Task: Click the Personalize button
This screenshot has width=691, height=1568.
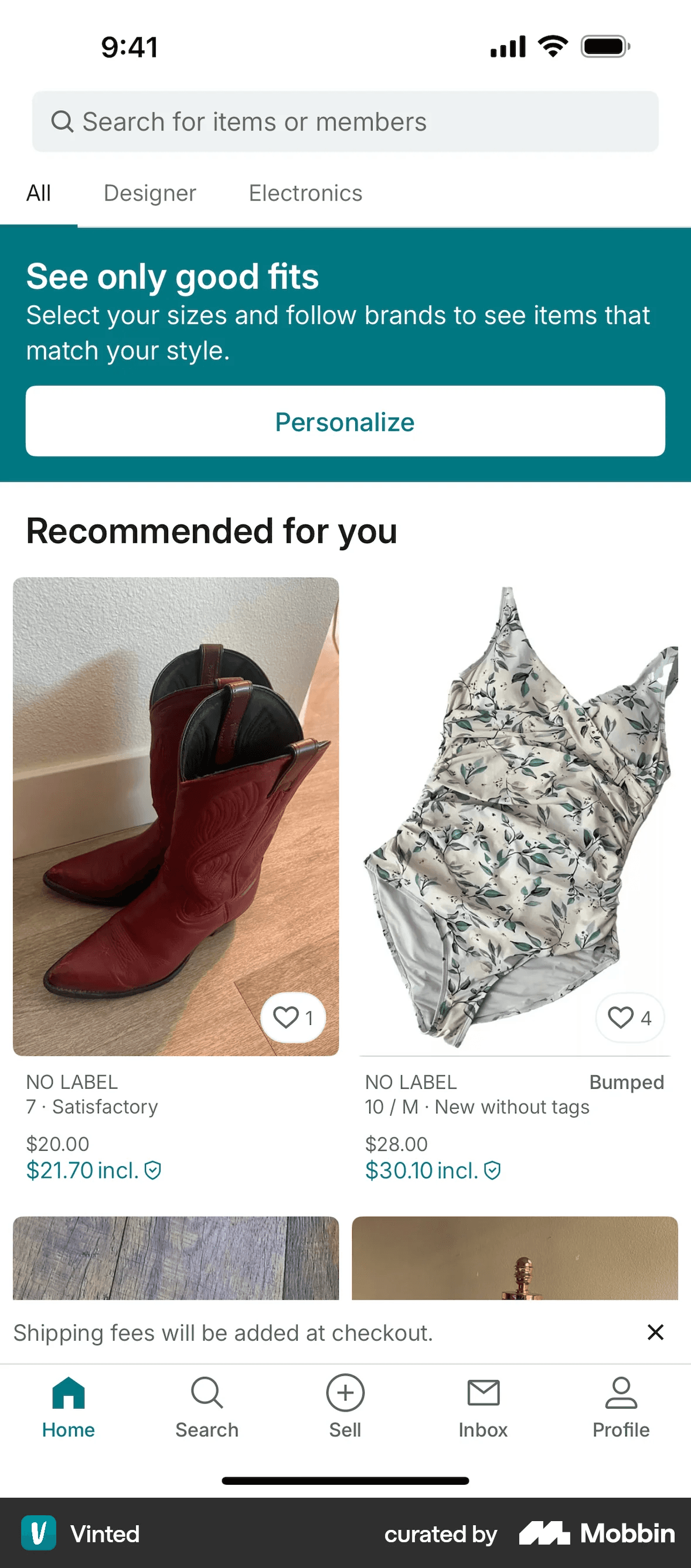Action: [x=345, y=421]
